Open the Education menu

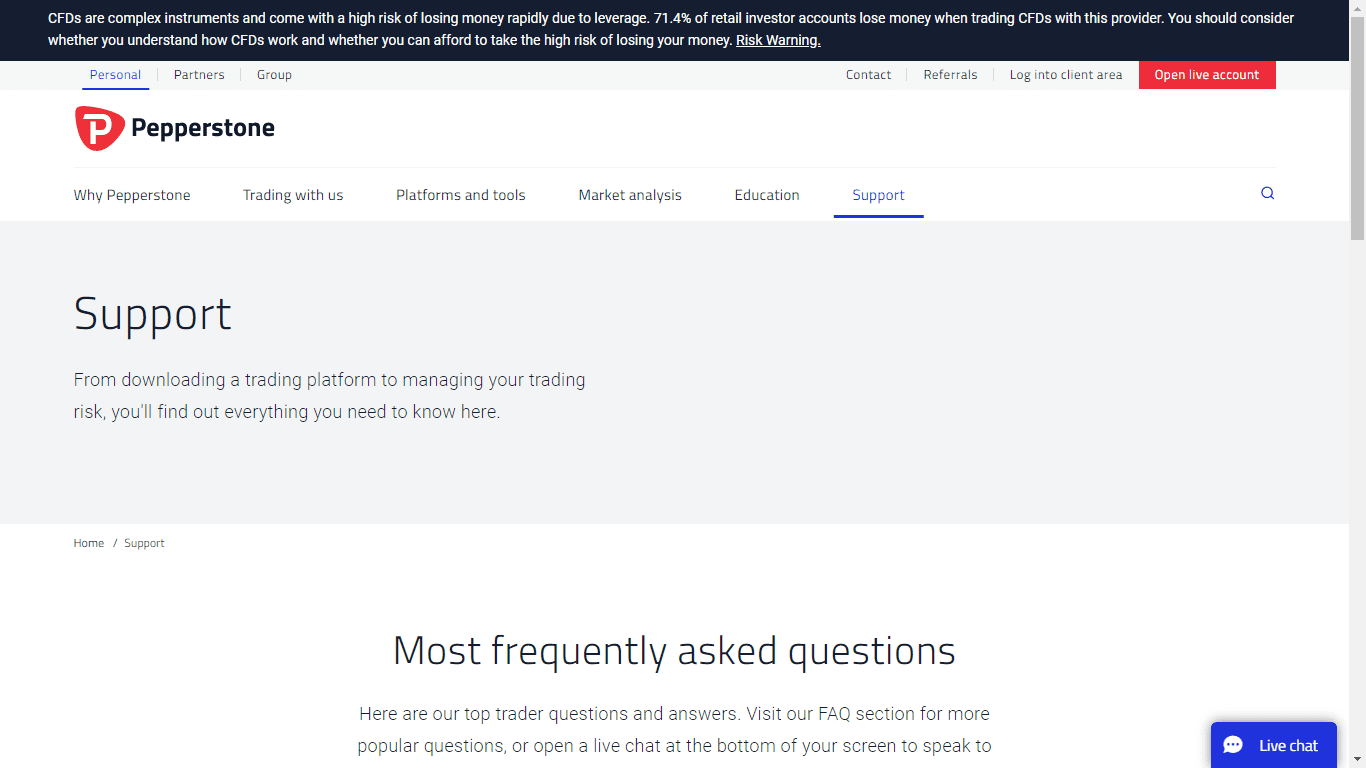767,194
